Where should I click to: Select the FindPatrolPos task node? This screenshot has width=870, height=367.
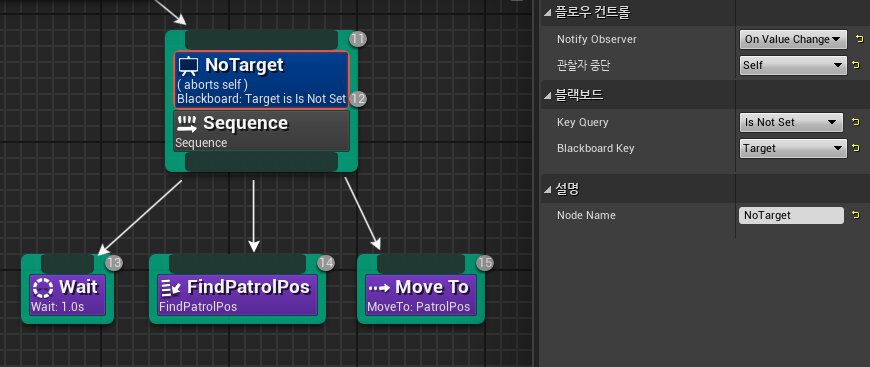pyautogui.click(x=237, y=295)
